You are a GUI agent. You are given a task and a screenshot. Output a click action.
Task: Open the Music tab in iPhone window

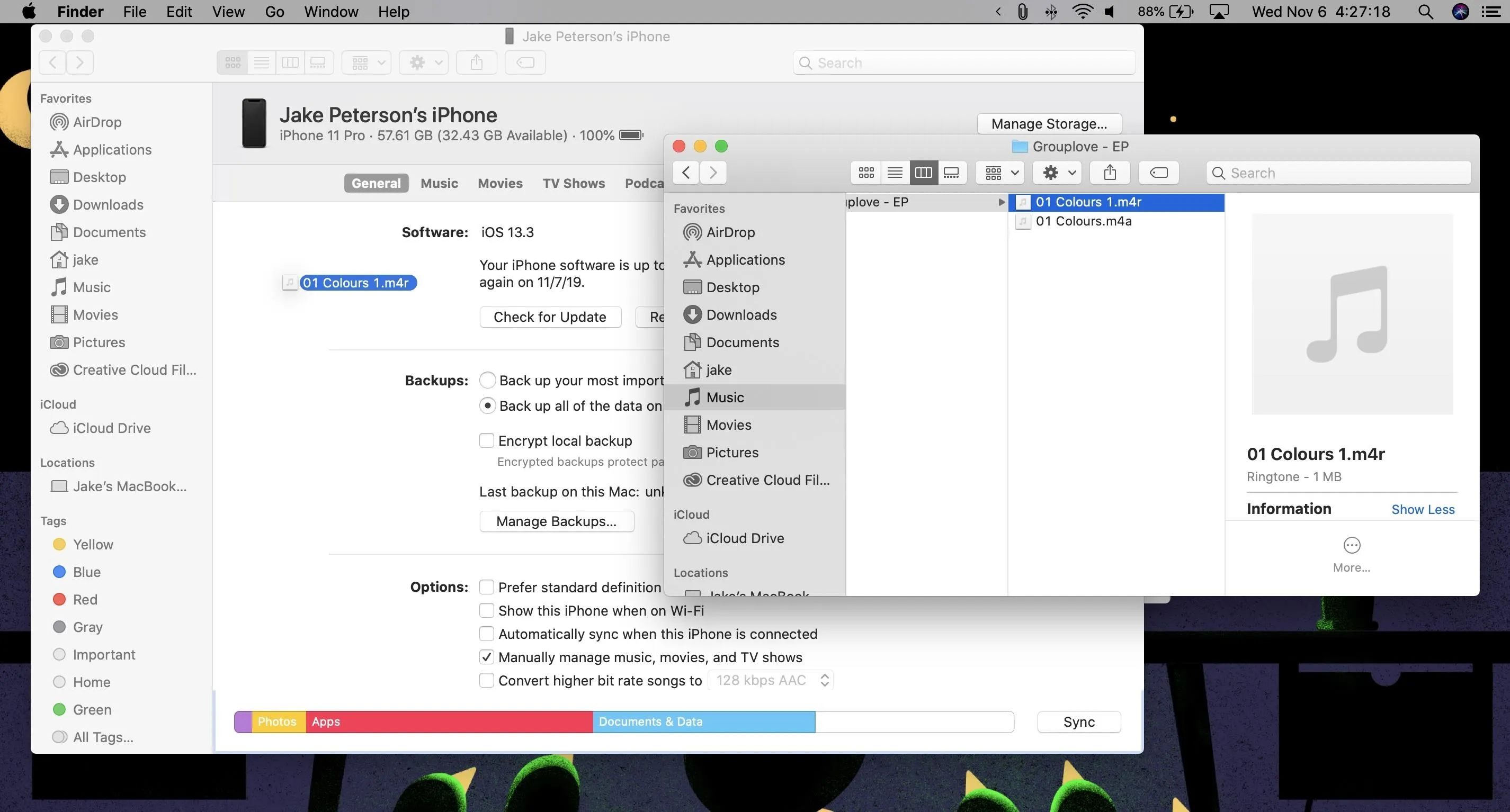[439, 183]
